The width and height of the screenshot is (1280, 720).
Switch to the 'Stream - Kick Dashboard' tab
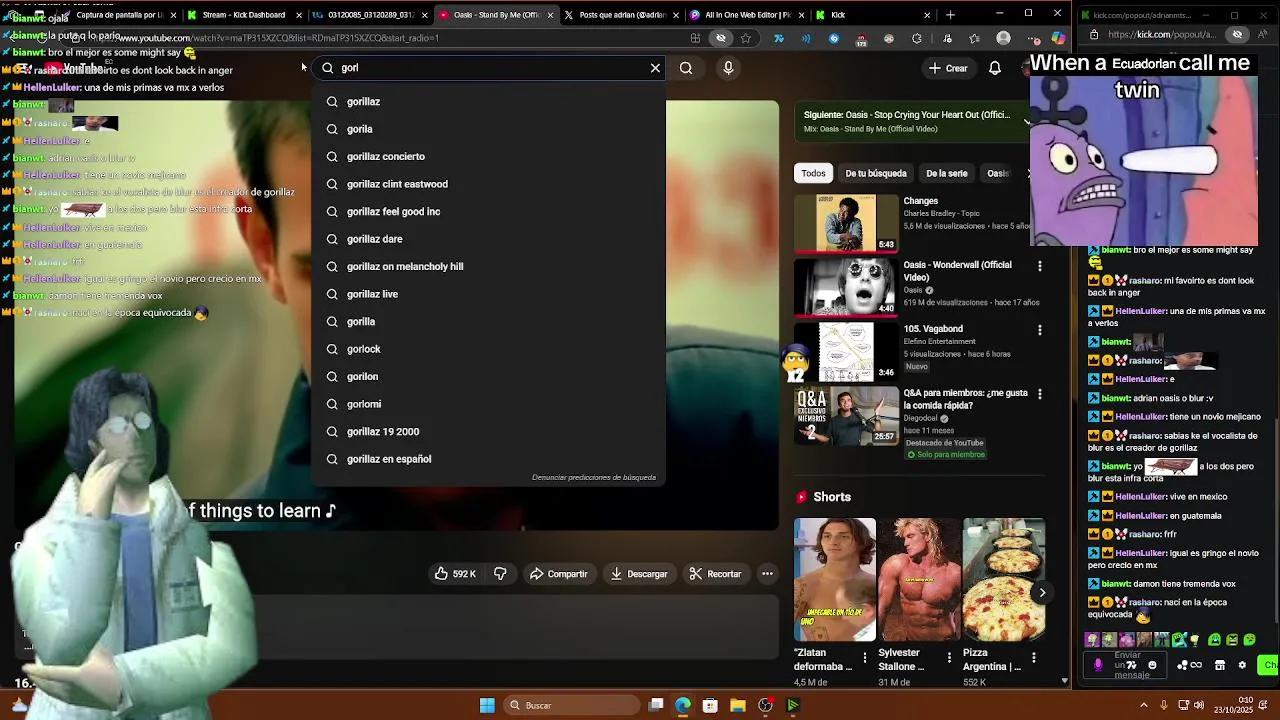coord(244,15)
